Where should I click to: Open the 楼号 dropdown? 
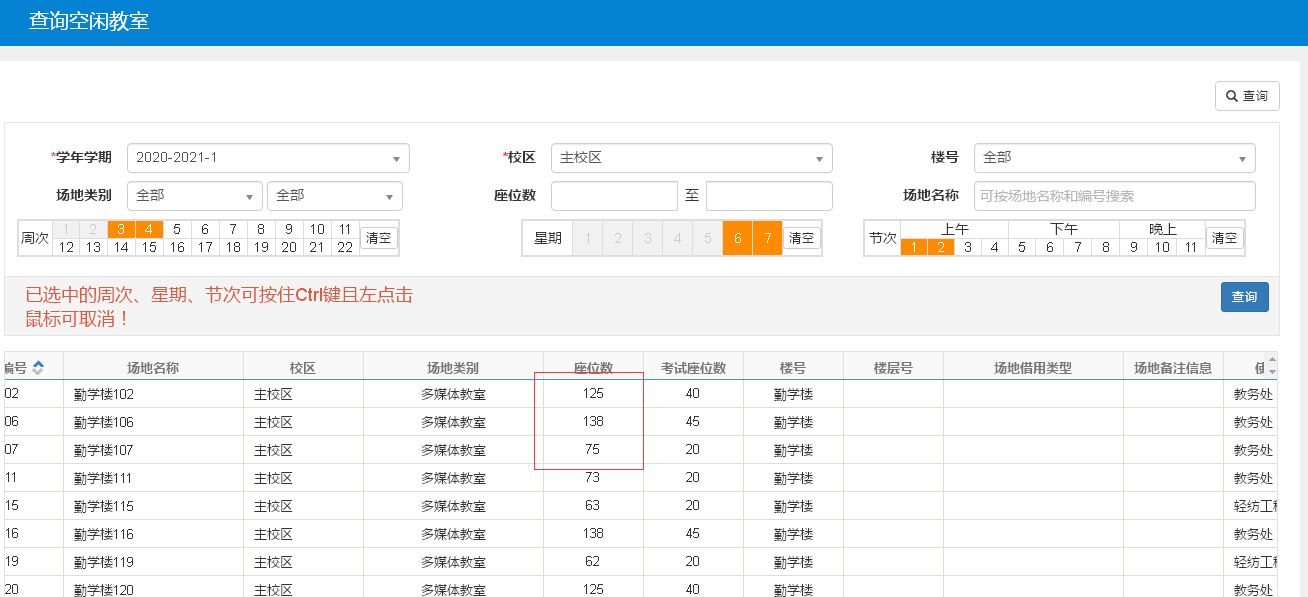[1114, 158]
